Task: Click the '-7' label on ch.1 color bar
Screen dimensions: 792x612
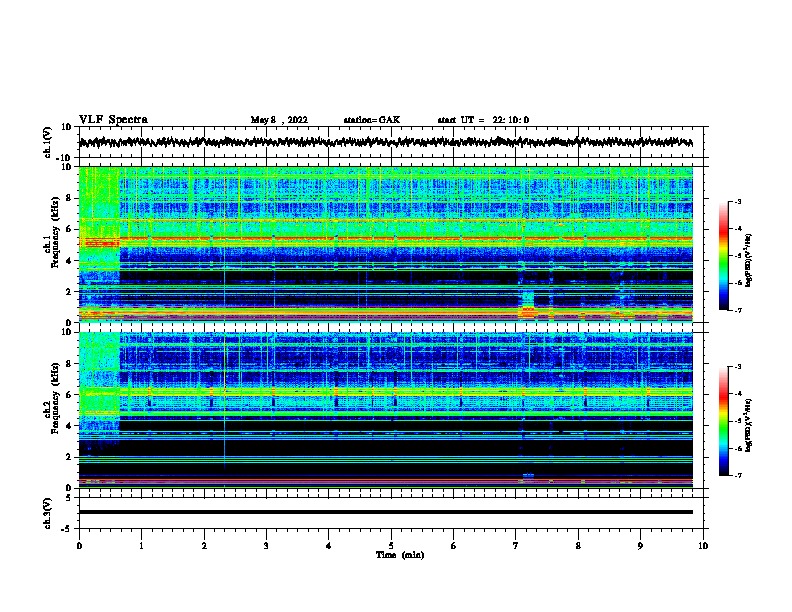Action: tap(737, 310)
